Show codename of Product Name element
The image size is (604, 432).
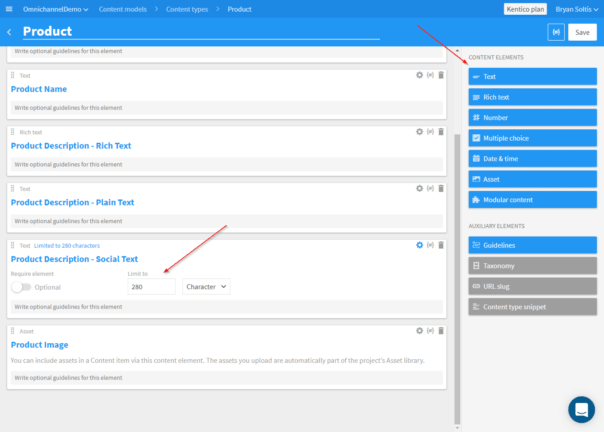[x=430, y=75]
